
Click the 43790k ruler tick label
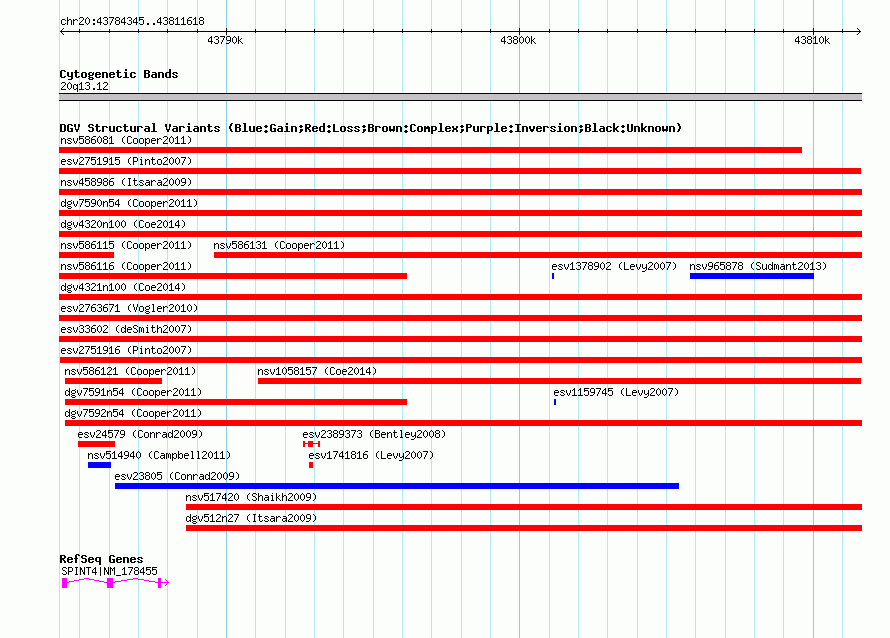225,40
